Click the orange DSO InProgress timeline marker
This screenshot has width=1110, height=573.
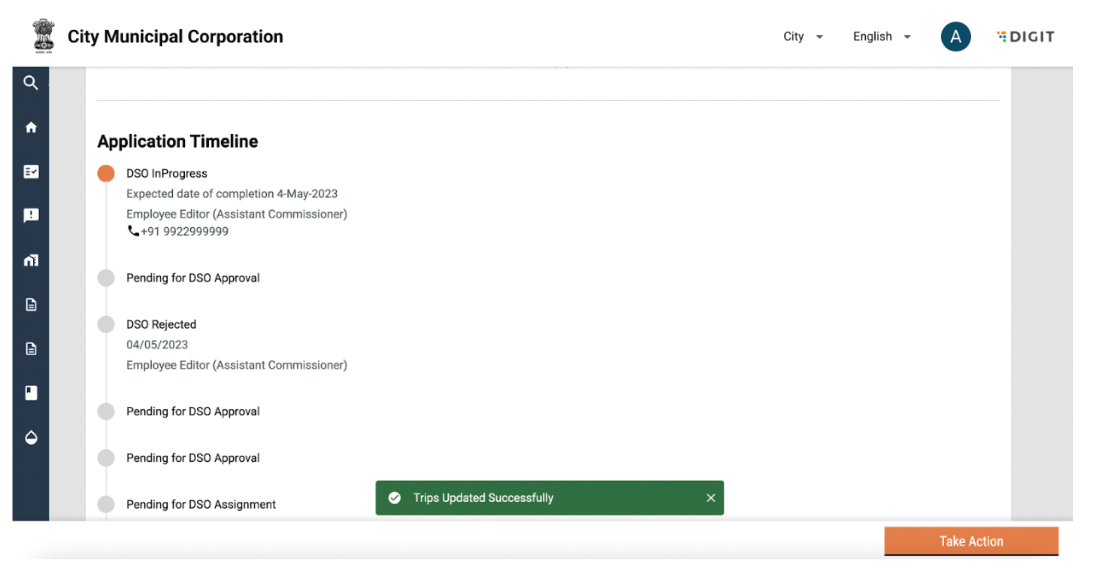(106, 174)
